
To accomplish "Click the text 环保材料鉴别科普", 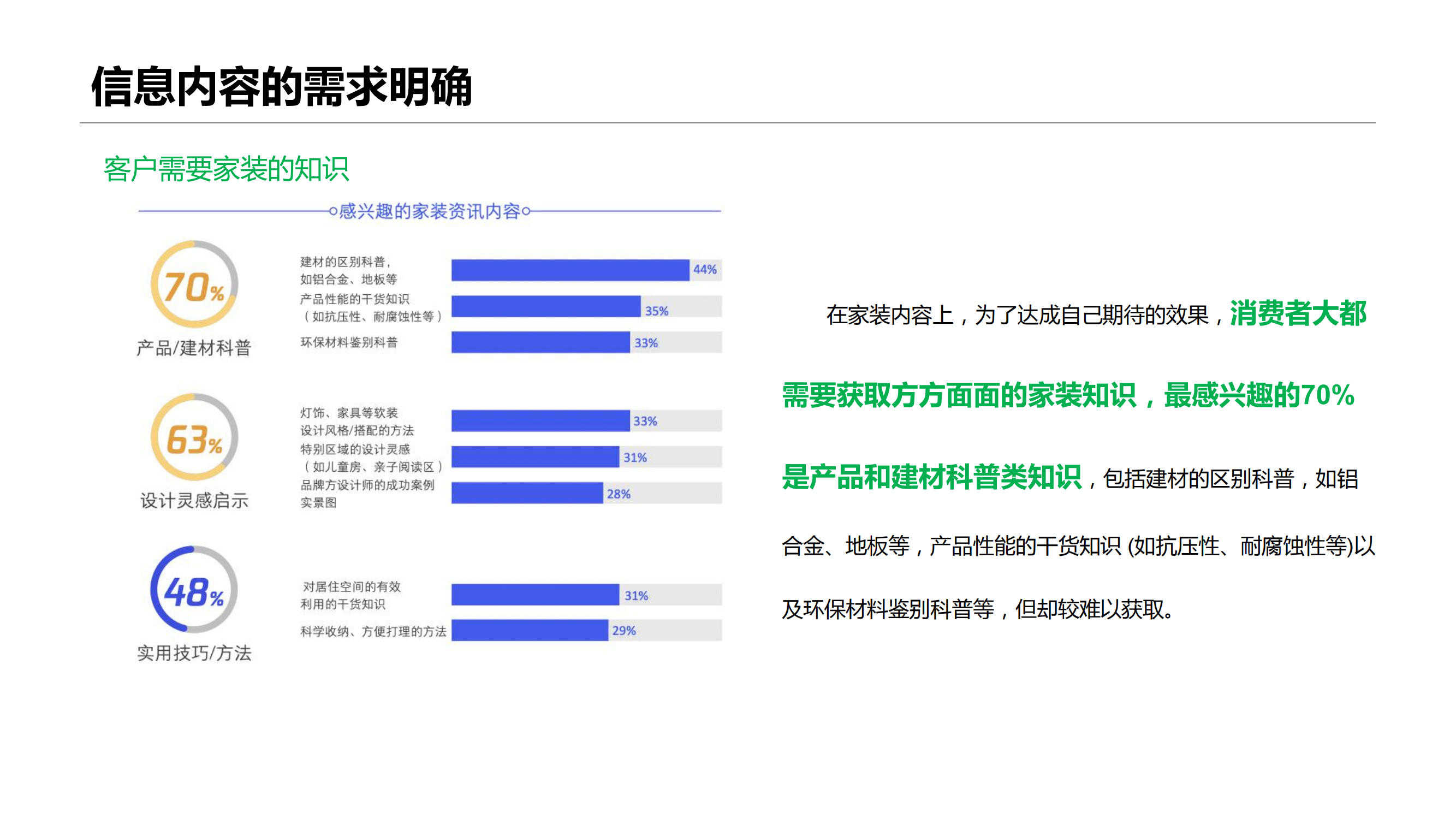I will pyautogui.click(x=349, y=342).
